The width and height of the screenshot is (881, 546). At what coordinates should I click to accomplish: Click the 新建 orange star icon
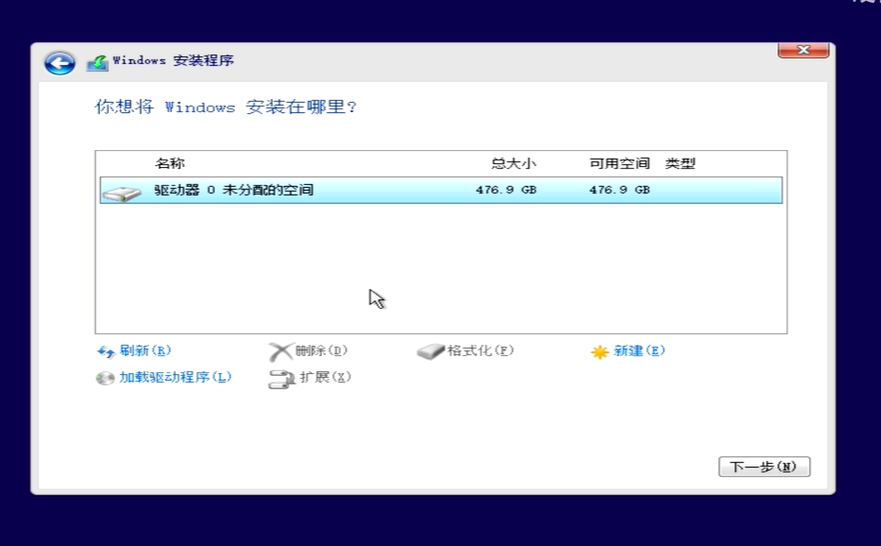[600, 352]
